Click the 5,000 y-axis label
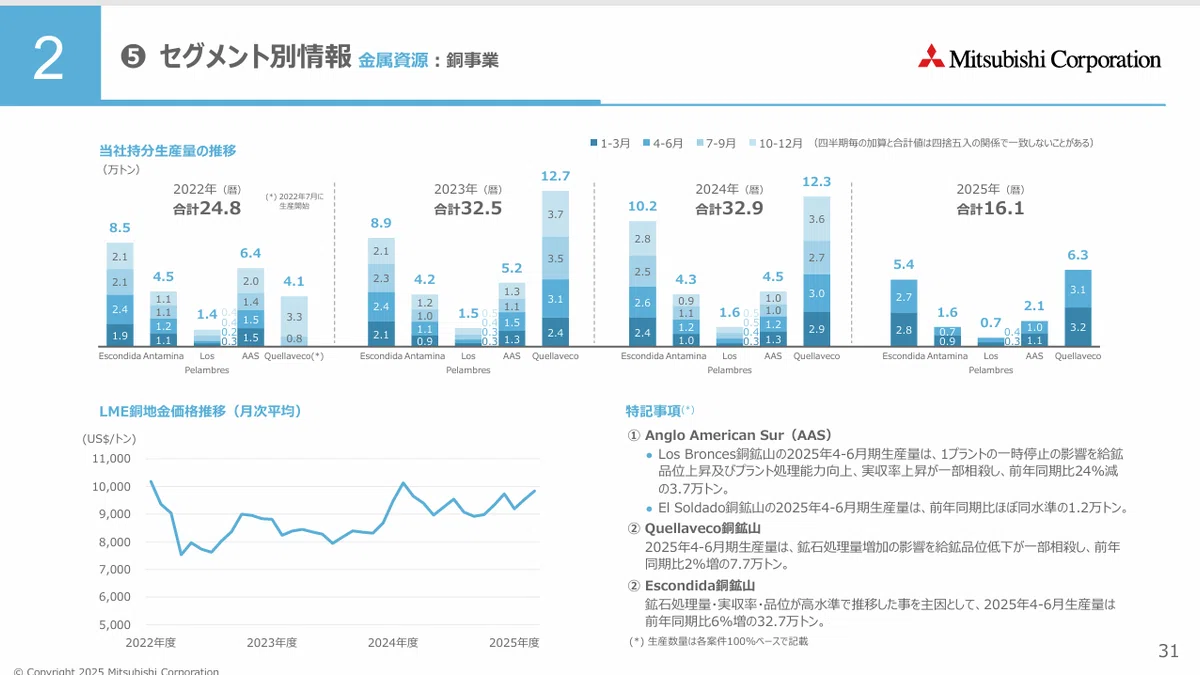The height and width of the screenshot is (675, 1200). (114, 625)
